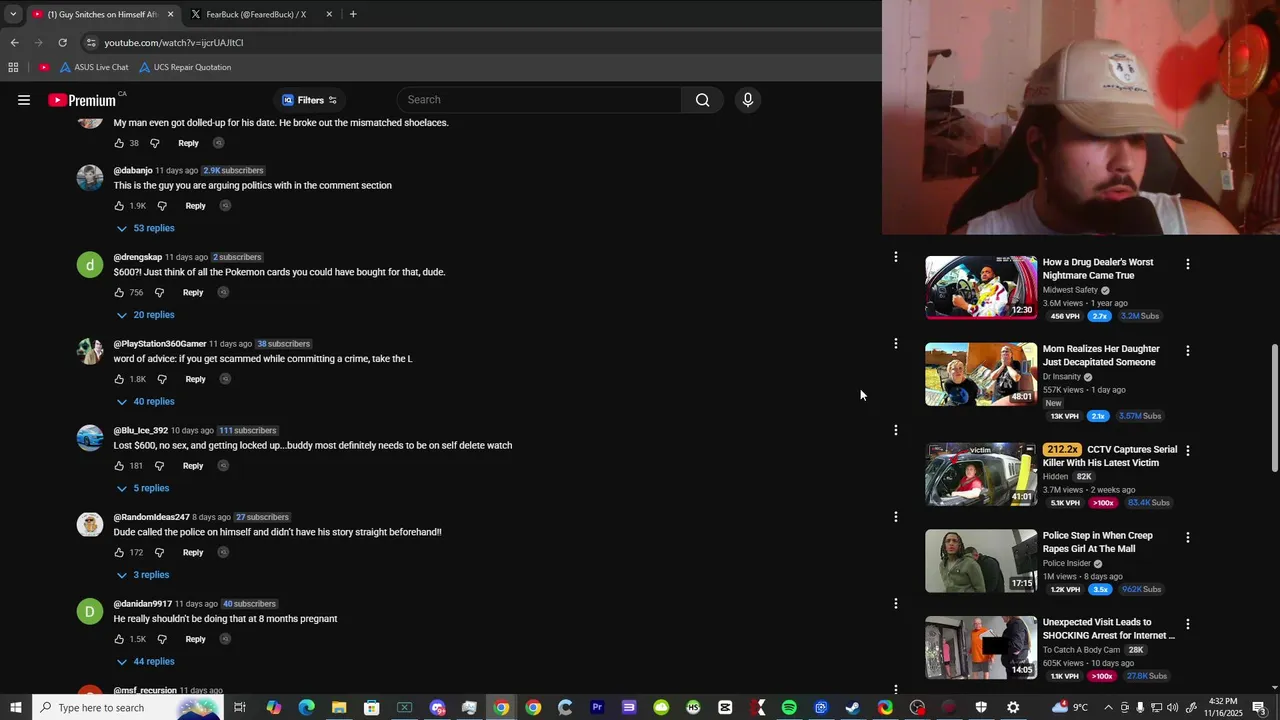This screenshot has height=720, width=1280.
Task: Expand 5 replies under @Blu_Ice_392
Action: coord(142,488)
